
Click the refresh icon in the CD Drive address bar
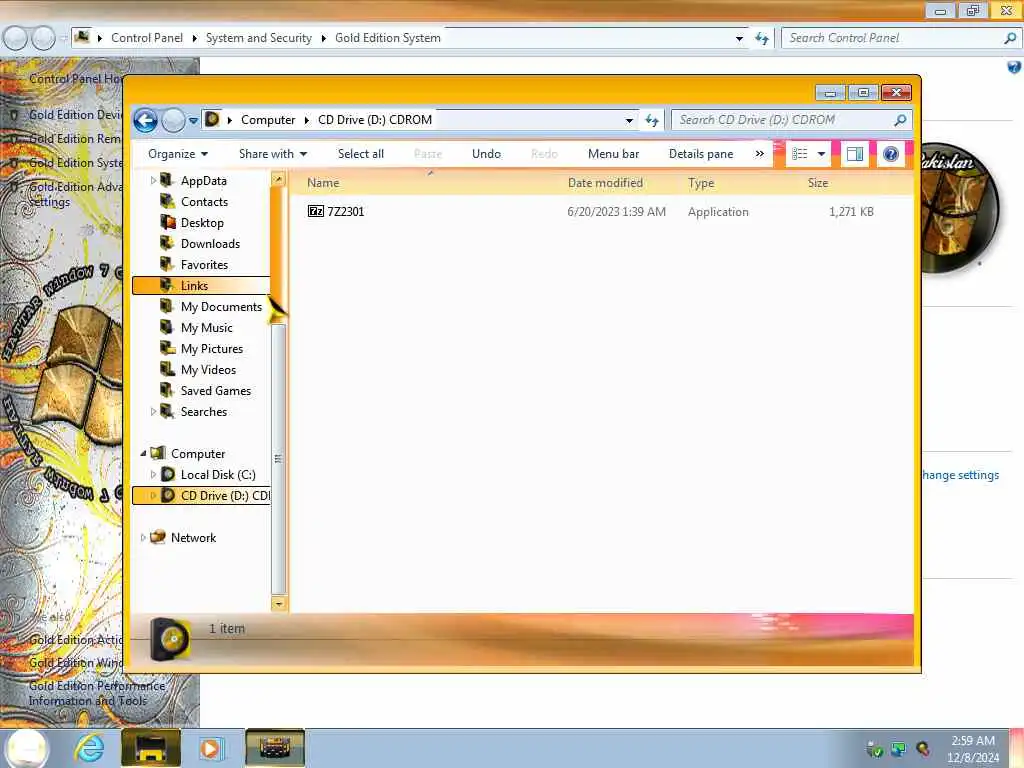(x=651, y=120)
